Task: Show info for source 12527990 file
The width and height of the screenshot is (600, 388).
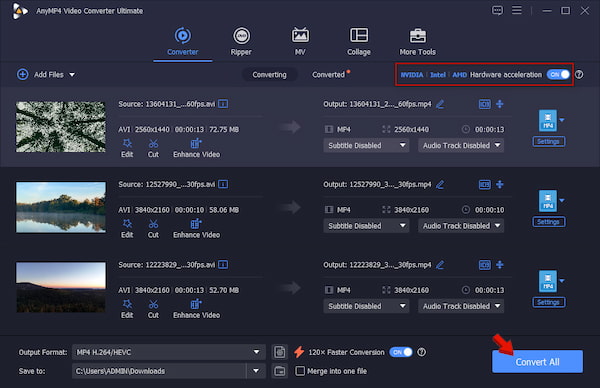Action: pyautogui.click(x=223, y=184)
